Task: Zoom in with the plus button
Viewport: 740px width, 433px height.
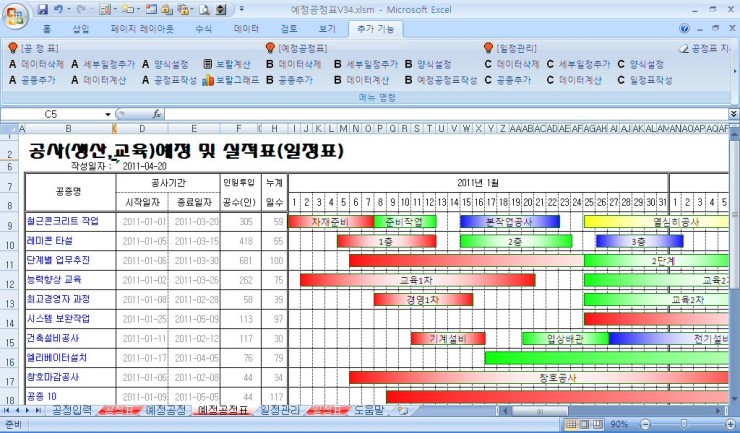Action: 730,424
